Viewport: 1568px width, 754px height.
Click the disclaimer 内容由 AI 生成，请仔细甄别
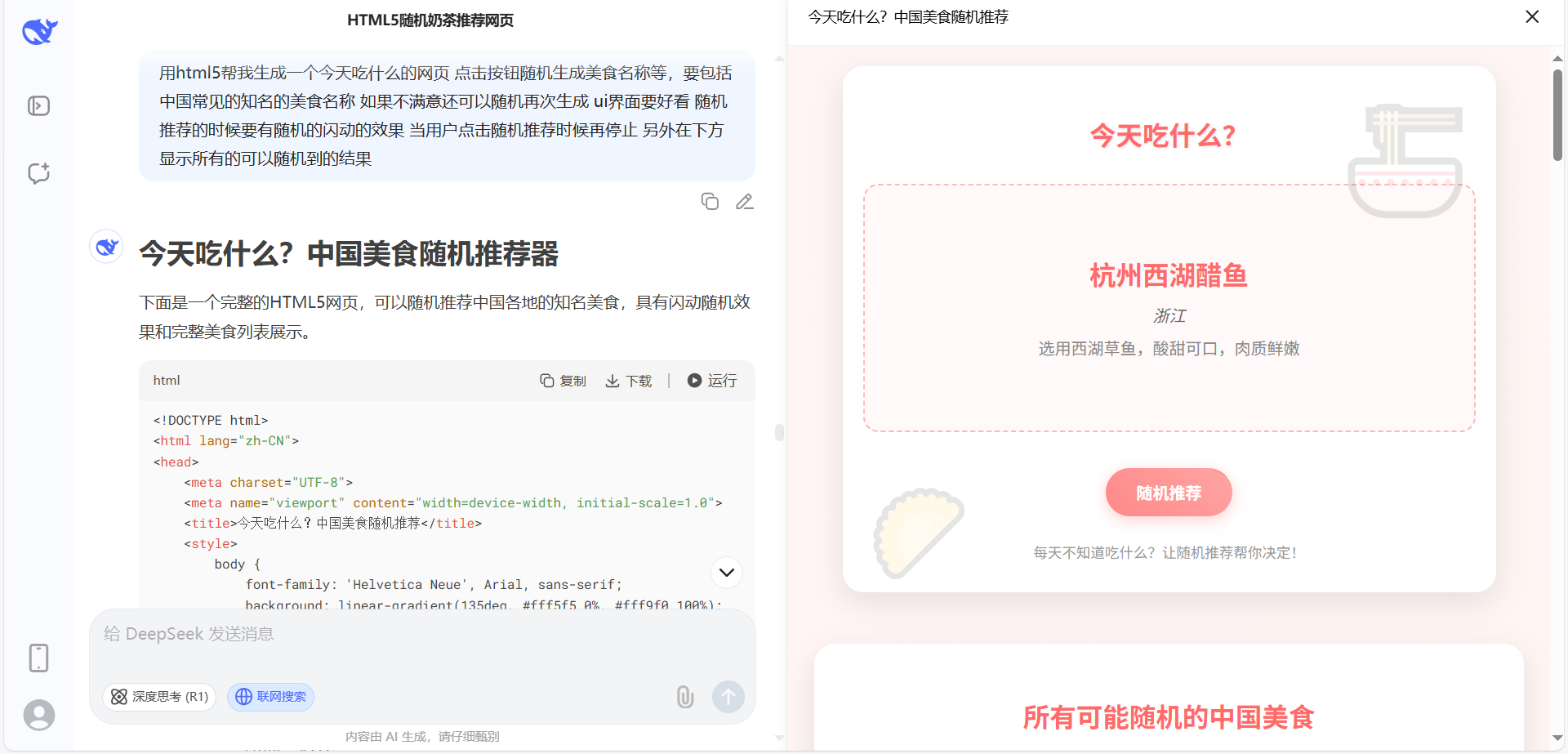tap(422, 737)
